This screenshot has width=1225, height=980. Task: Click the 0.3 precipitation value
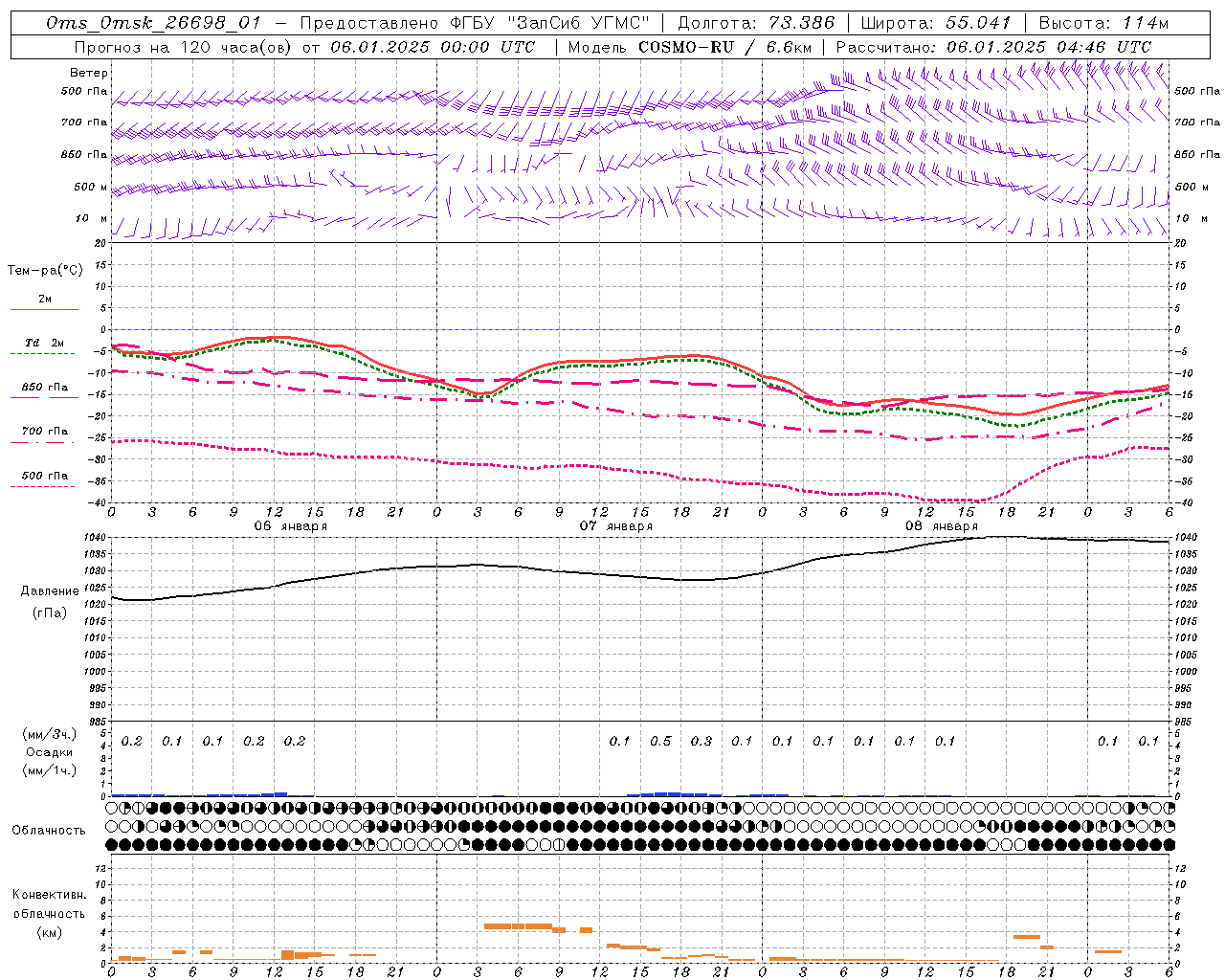point(702,742)
